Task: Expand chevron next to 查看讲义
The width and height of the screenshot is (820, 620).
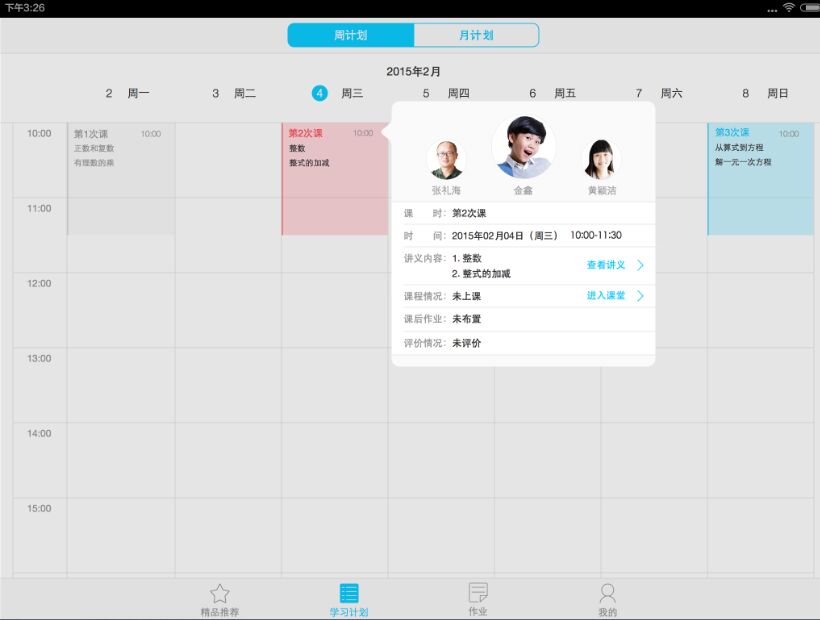Action: (640, 265)
